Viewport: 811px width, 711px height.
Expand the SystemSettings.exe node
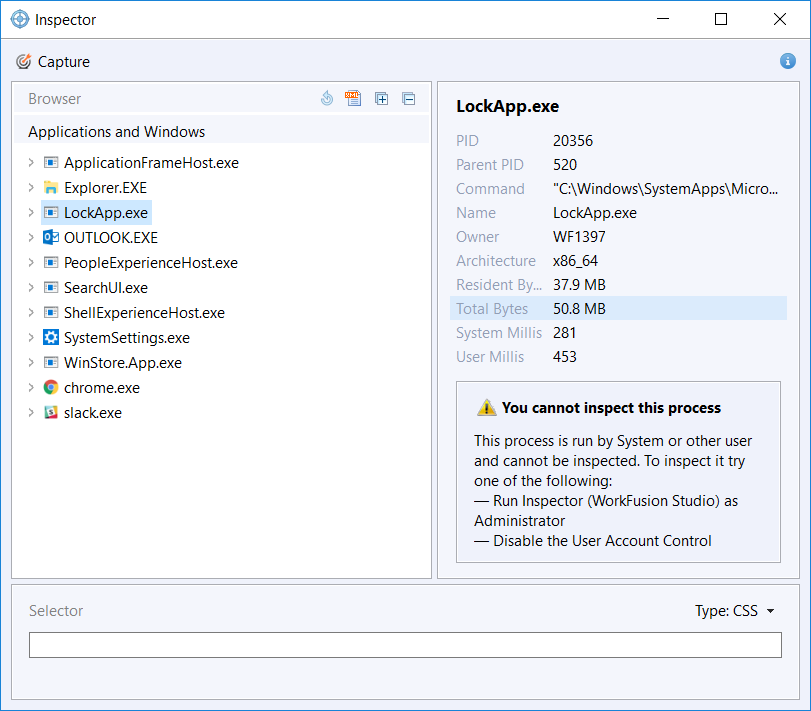coord(31,338)
